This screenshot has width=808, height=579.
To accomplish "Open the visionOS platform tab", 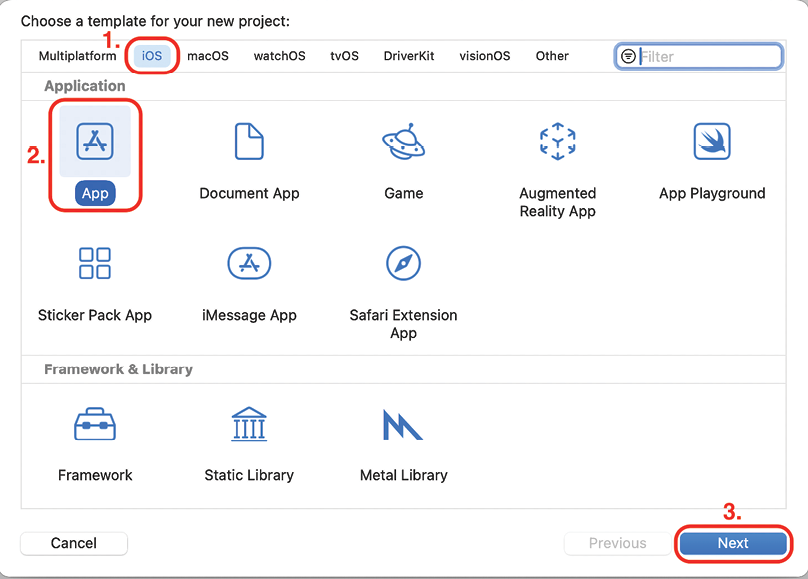I will tap(485, 56).
